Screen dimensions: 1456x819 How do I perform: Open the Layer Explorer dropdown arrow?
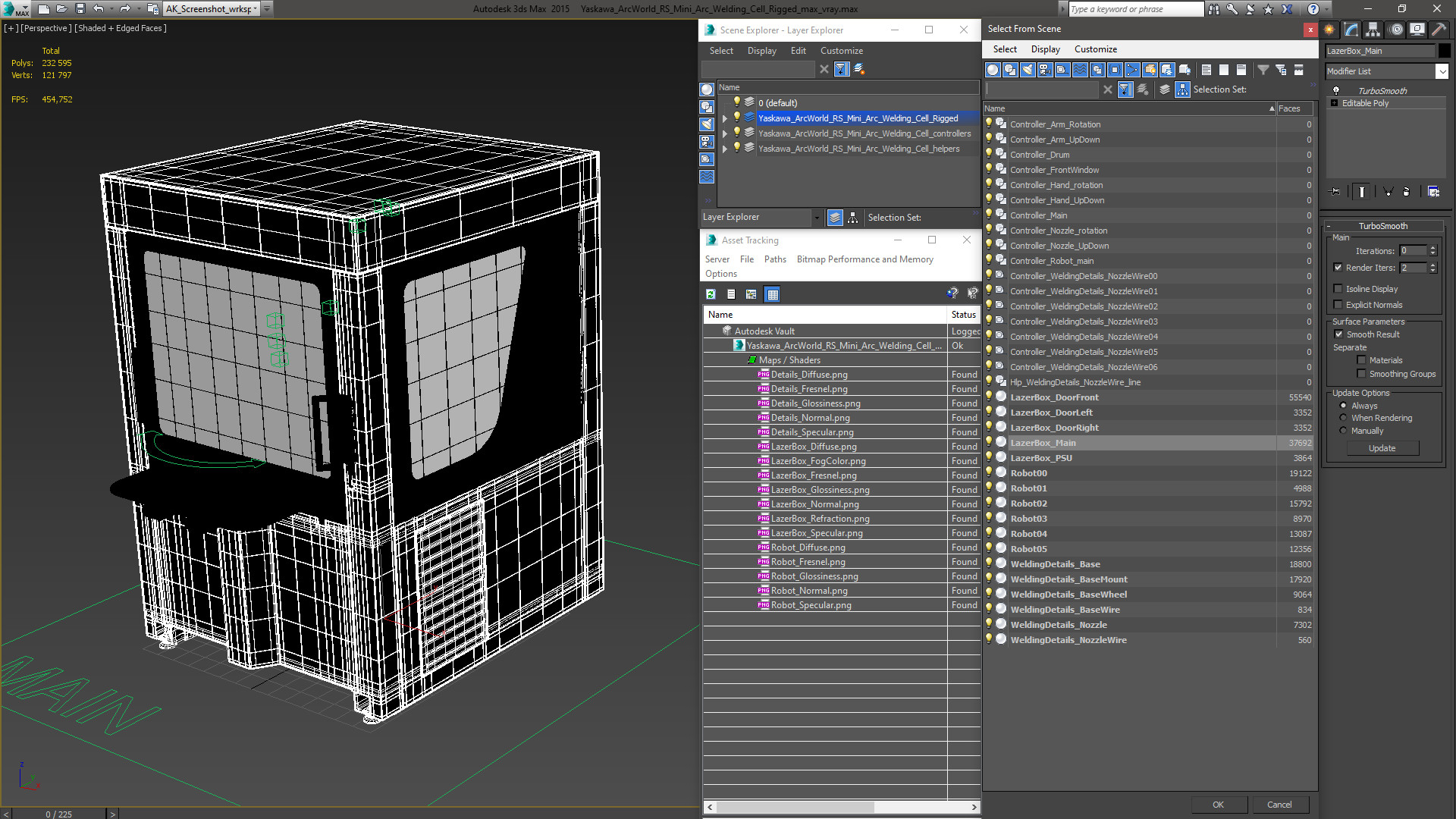(817, 218)
